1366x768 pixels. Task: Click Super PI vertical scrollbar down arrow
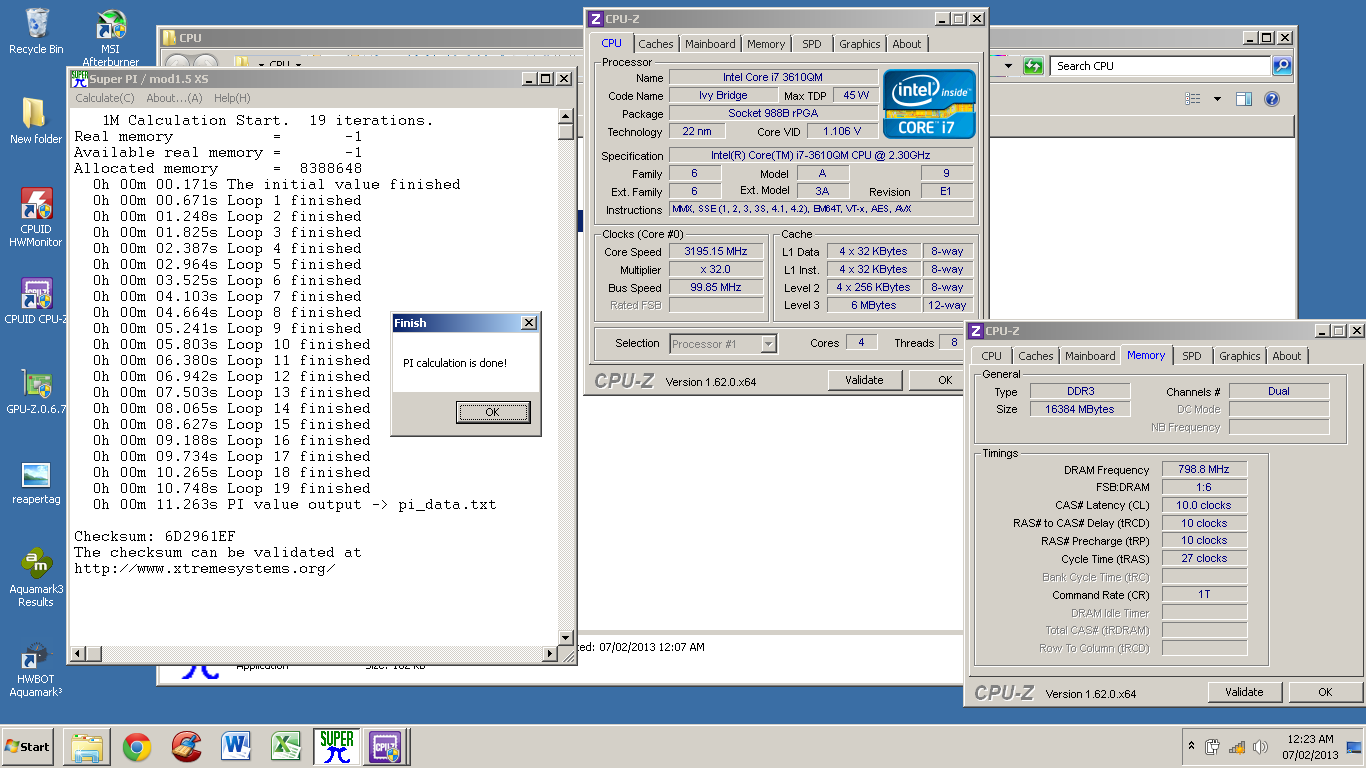tap(566, 637)
